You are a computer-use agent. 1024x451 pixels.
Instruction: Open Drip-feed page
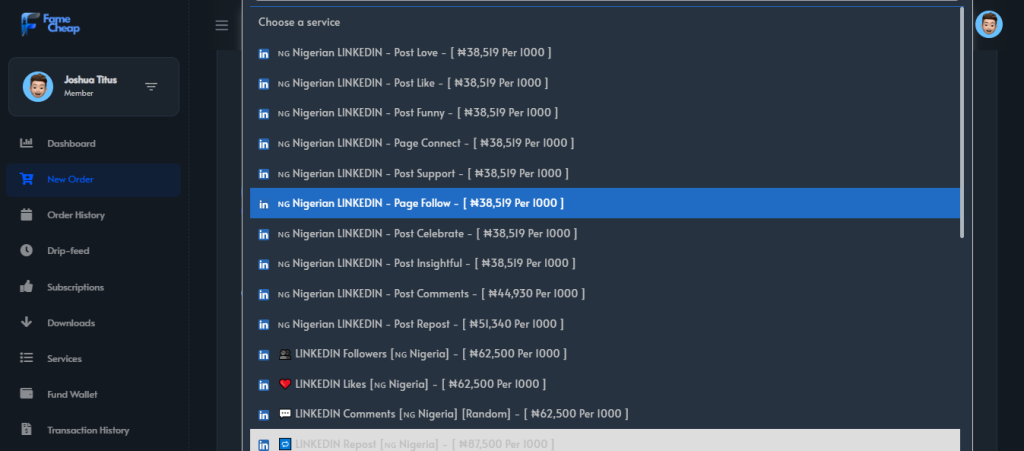pos(93,251)
